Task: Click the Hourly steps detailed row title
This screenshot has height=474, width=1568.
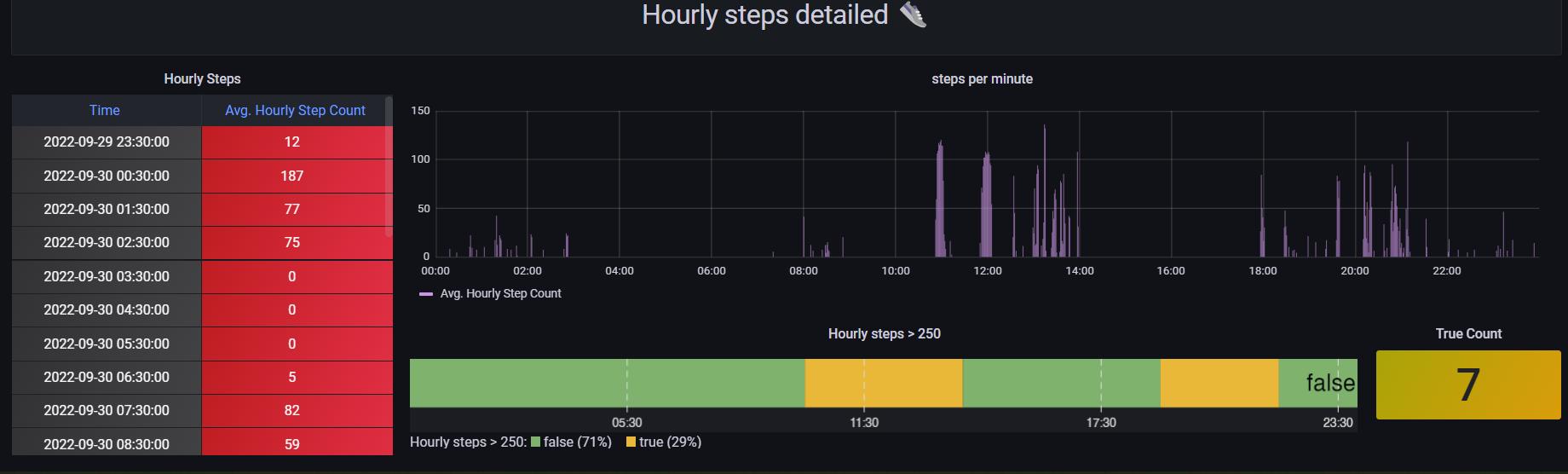Action: [x=764, y=14]
